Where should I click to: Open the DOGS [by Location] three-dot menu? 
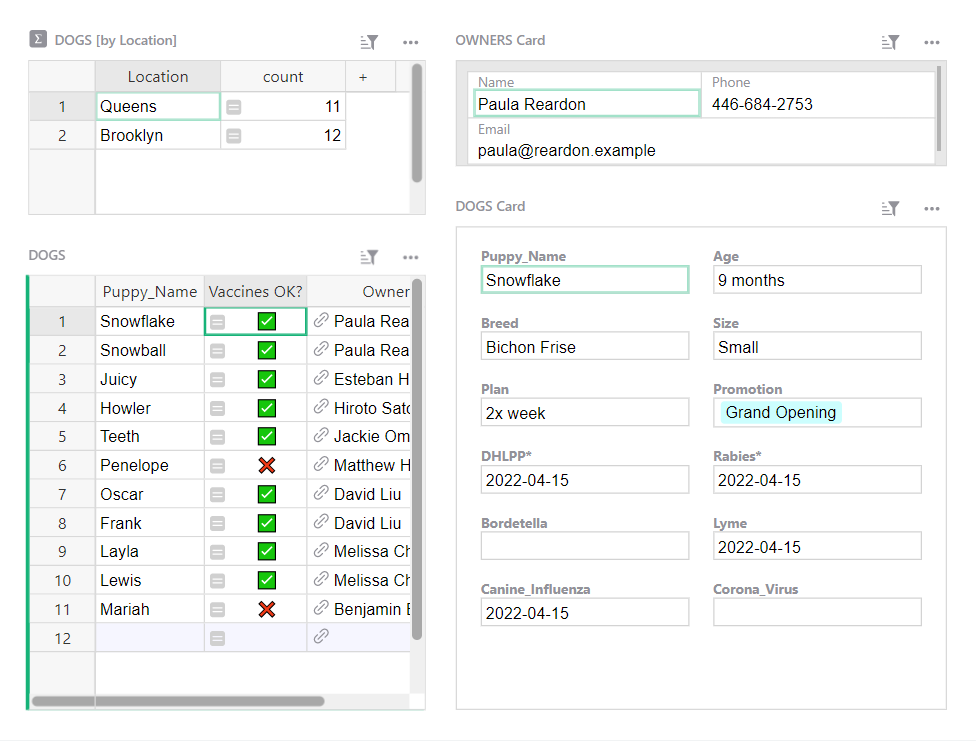click(x=411, y=42)
